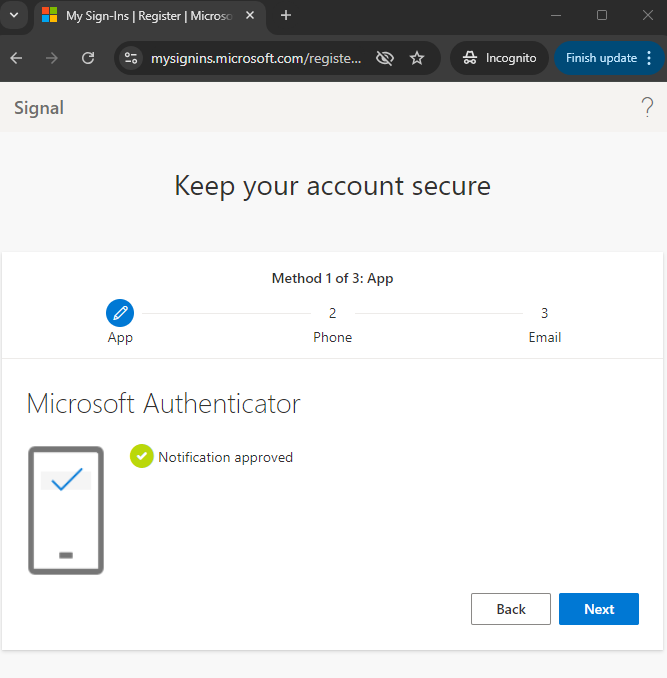Screen dimensions: 667x678
Task: Click the browser forward arrow
Action: (51, 58)
